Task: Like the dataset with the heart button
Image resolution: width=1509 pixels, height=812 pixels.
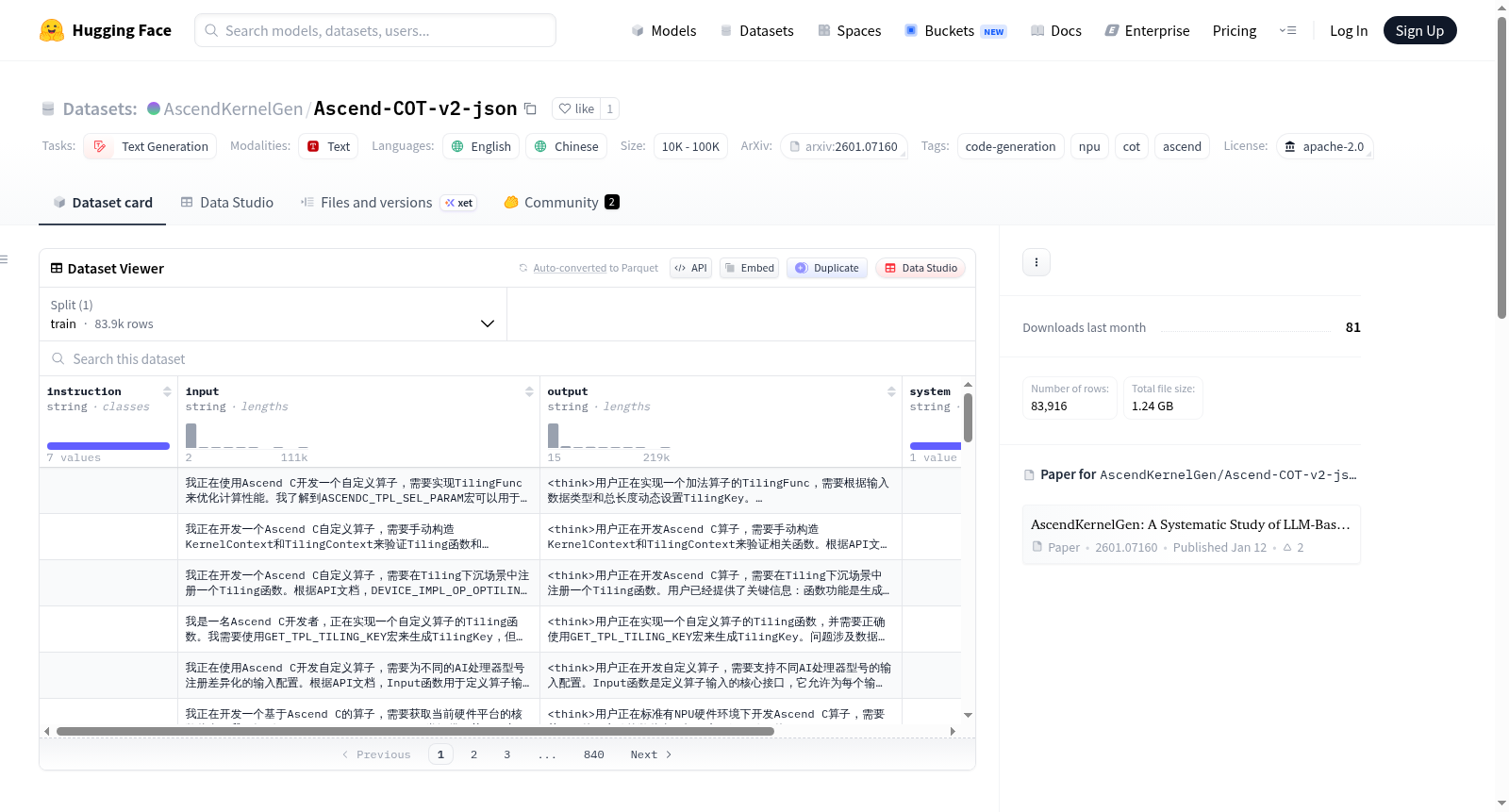Action: (576, 108)
